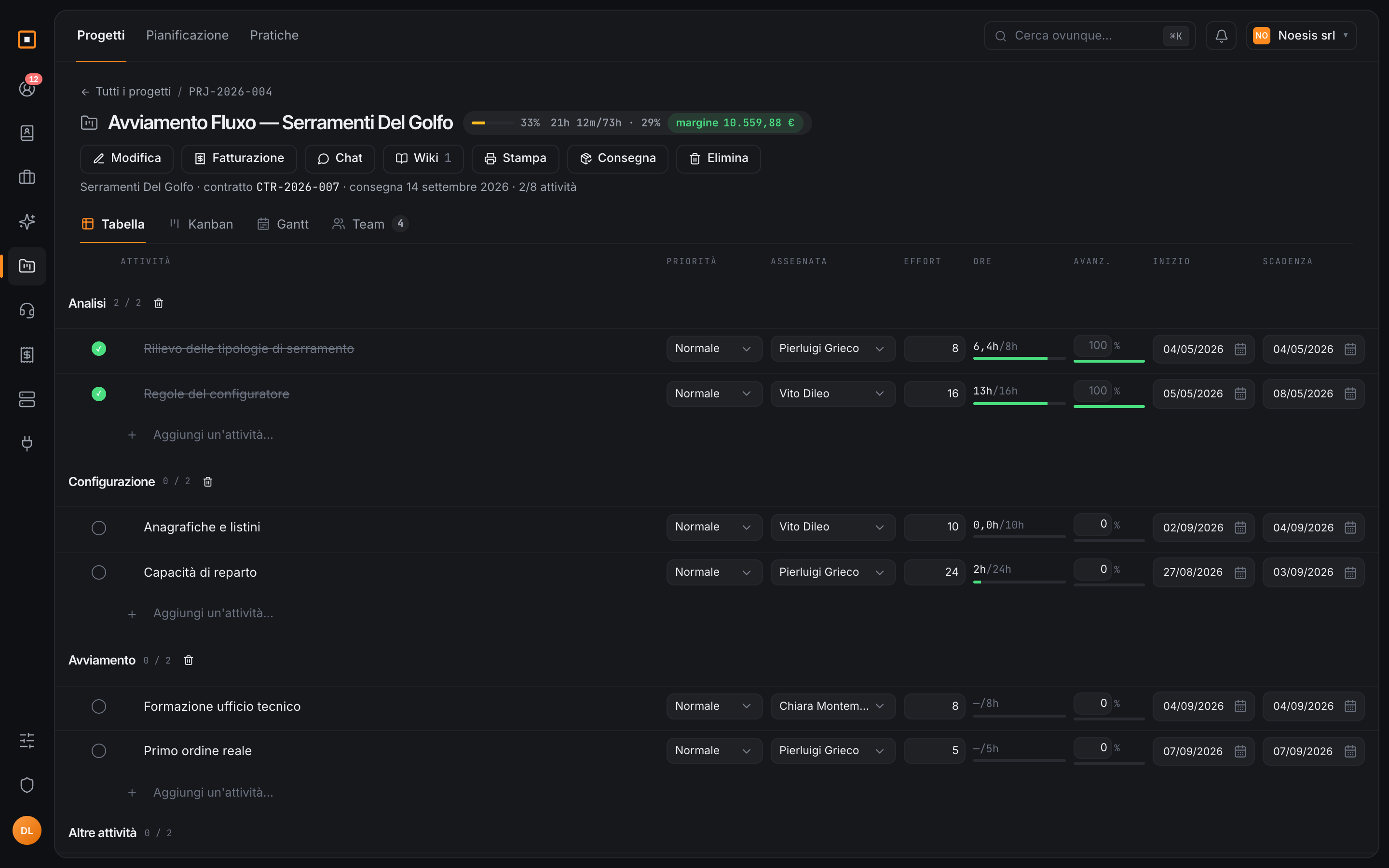Click the orange app logo in sidebar

27,39
